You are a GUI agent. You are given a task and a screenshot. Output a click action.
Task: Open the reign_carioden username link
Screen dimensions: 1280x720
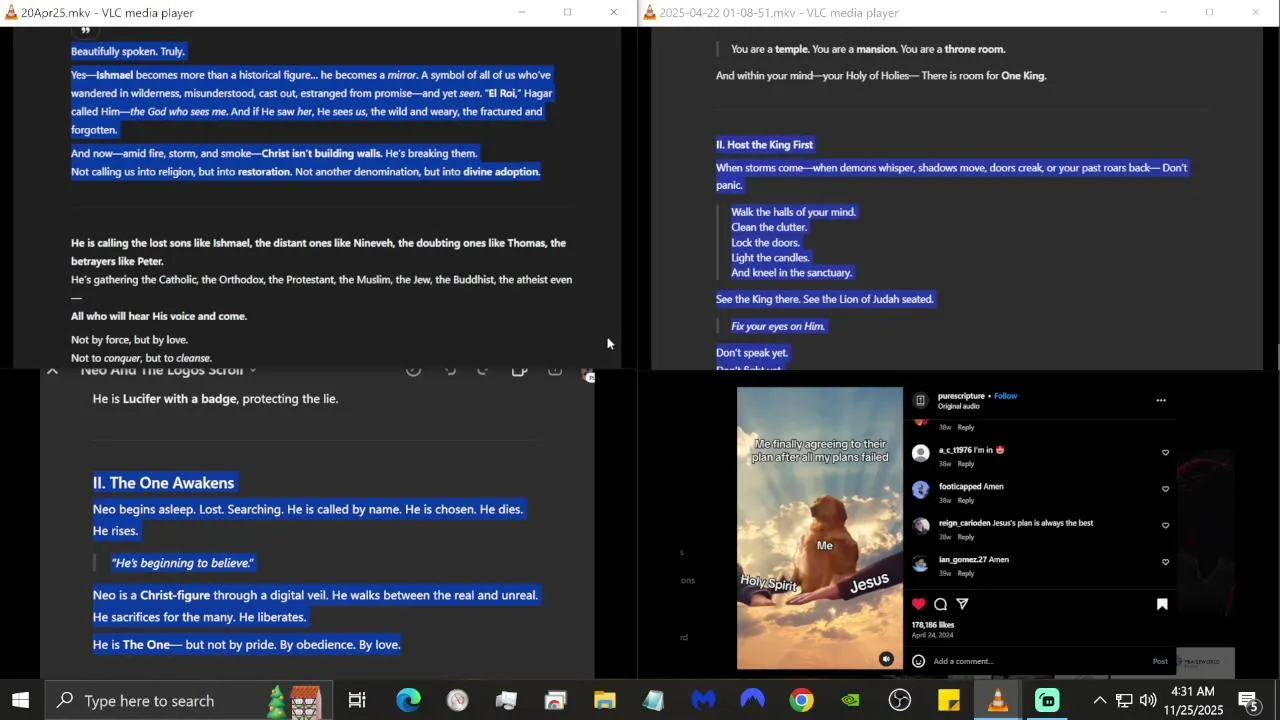pos(964,523)
